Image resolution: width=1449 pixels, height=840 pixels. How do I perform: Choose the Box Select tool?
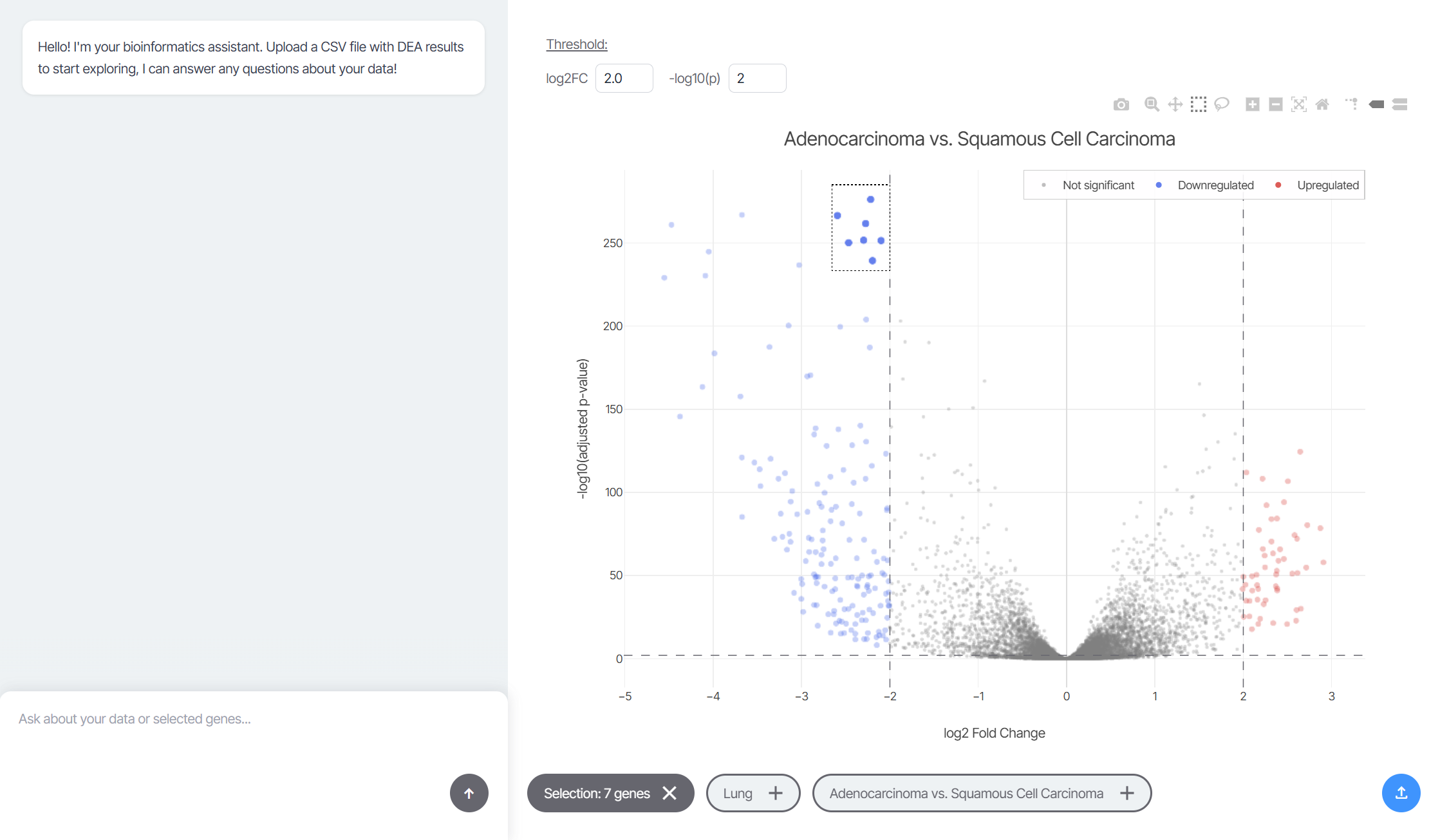(1198, 104)
